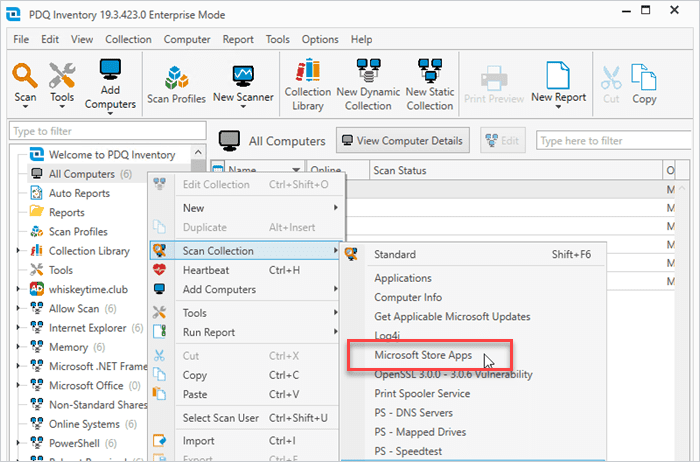Click the Type here to filter field
Screen dimensions: 700x462
(x=613, y=141)
